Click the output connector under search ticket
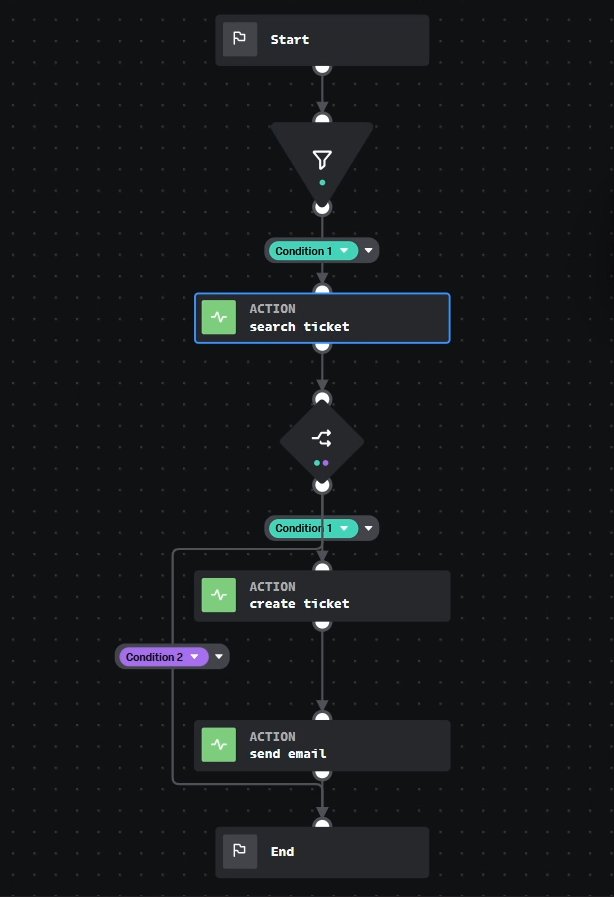 pos(322,346)
